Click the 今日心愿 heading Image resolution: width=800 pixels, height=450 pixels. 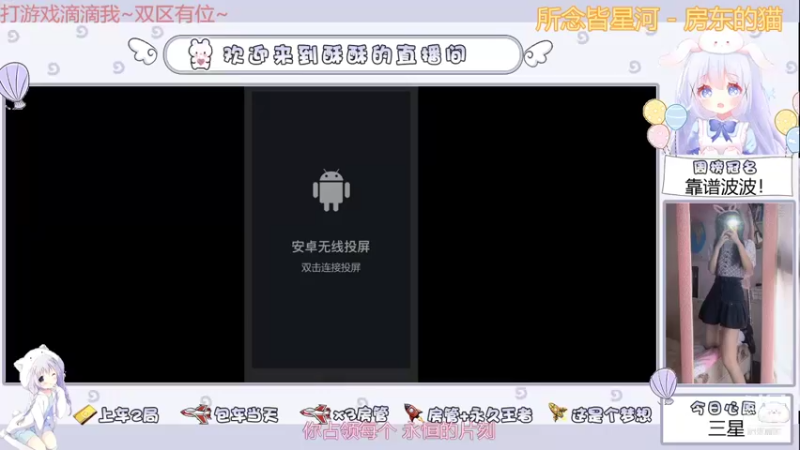(x=724, y=408)
